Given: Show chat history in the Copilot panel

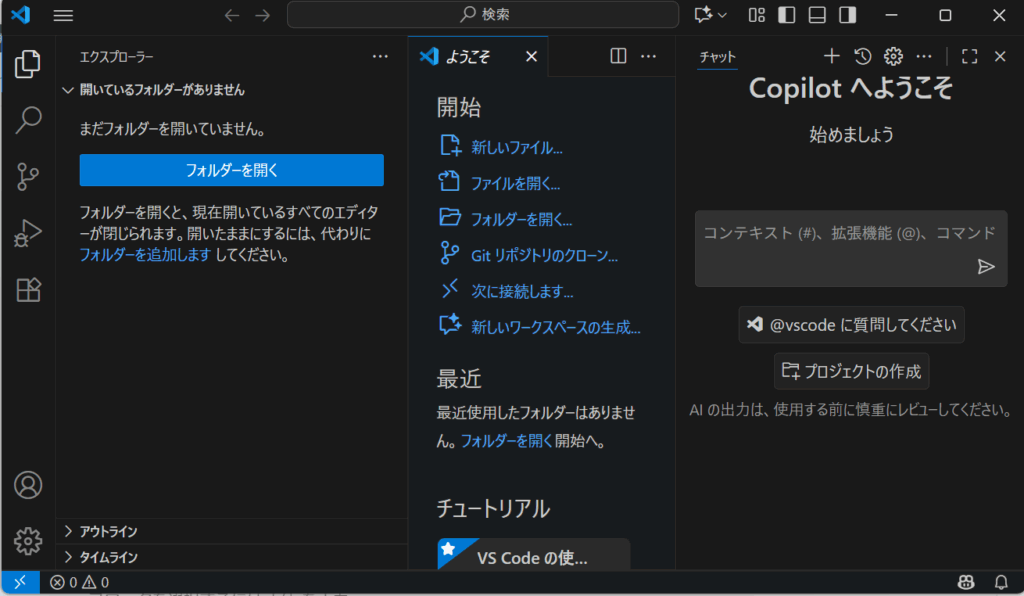Looking at the screenshot, I should pos(863,56).
